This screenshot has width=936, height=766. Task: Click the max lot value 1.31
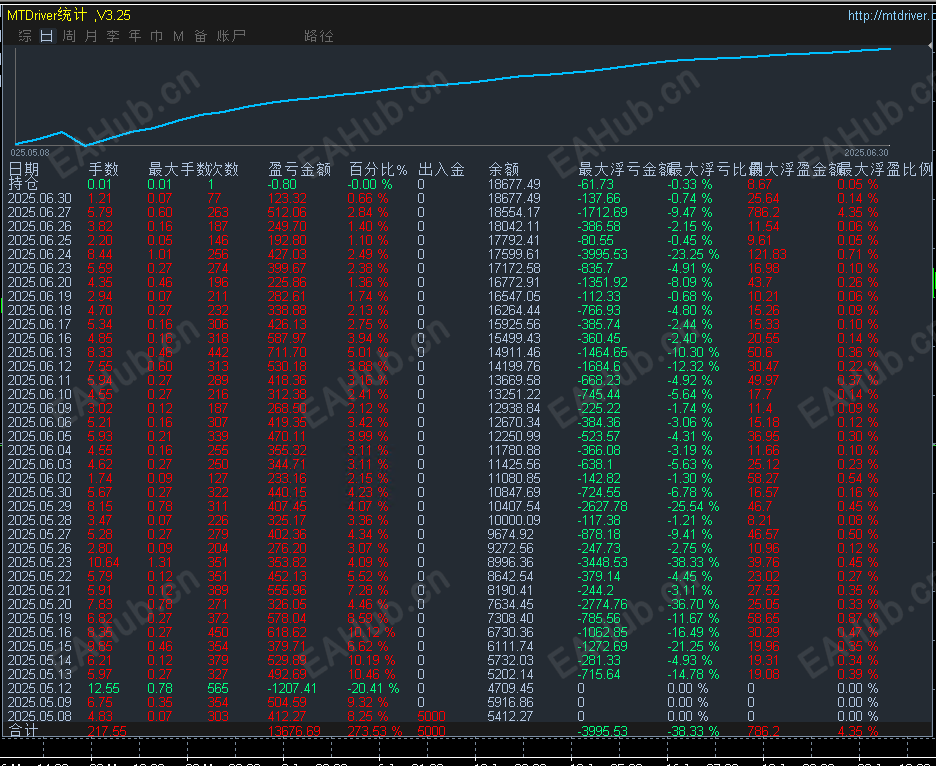[x=160, y=562]
